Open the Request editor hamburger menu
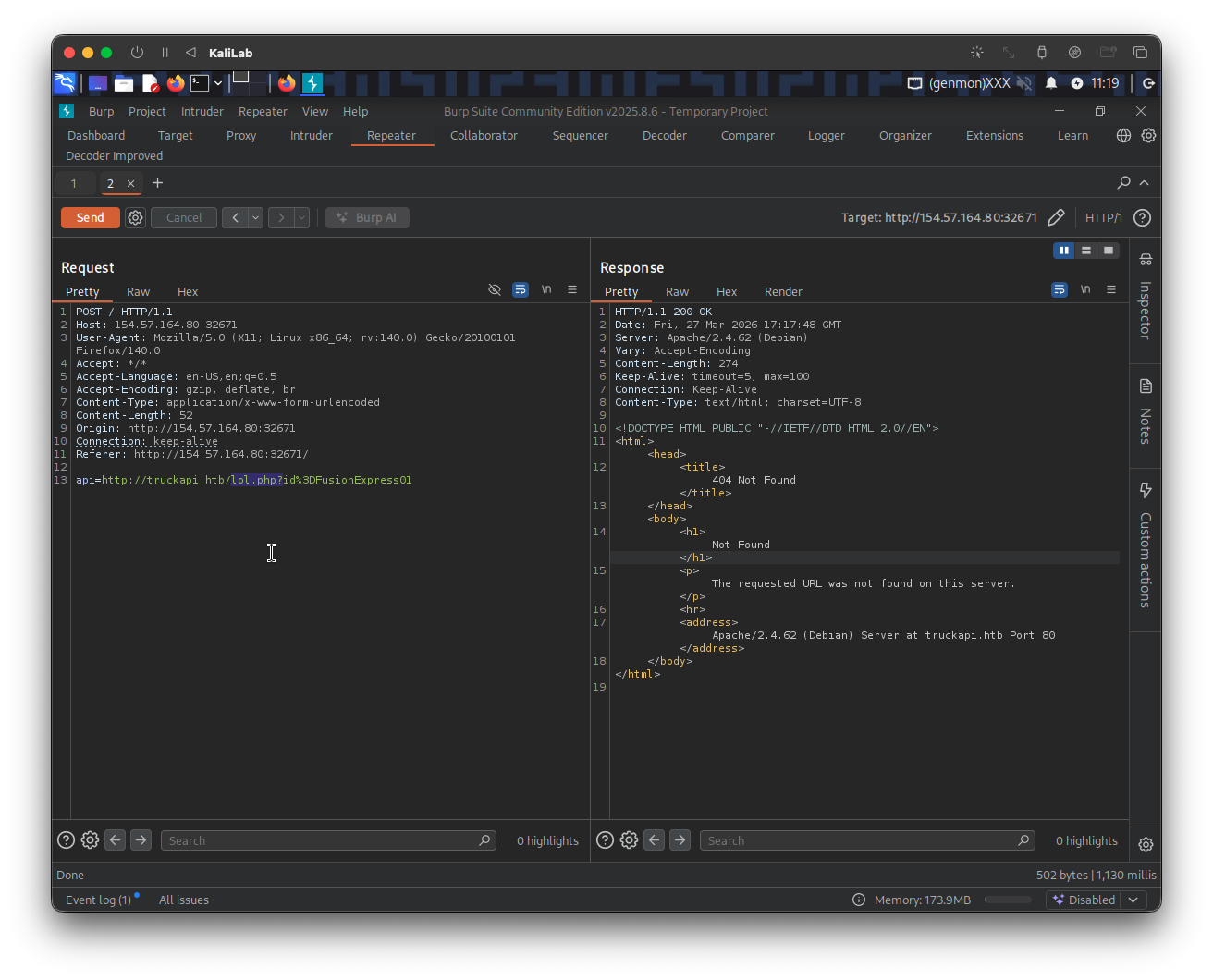 click(572, 290)
